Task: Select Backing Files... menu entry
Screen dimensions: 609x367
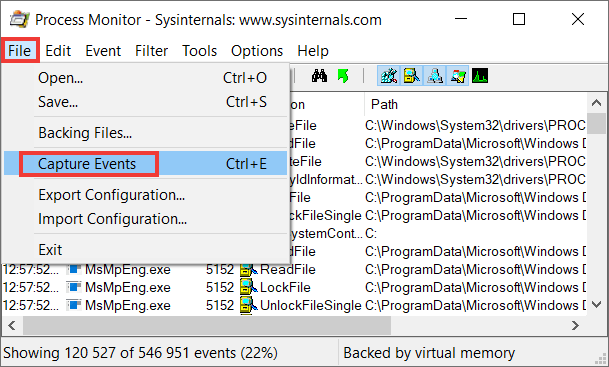Action: click(146, 133)
